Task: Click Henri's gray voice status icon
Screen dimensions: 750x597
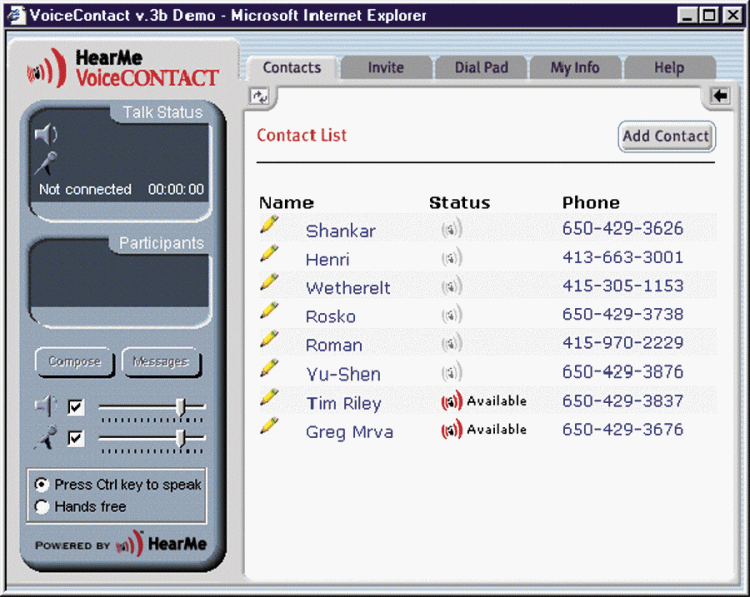Action: (x=452, y=258)
